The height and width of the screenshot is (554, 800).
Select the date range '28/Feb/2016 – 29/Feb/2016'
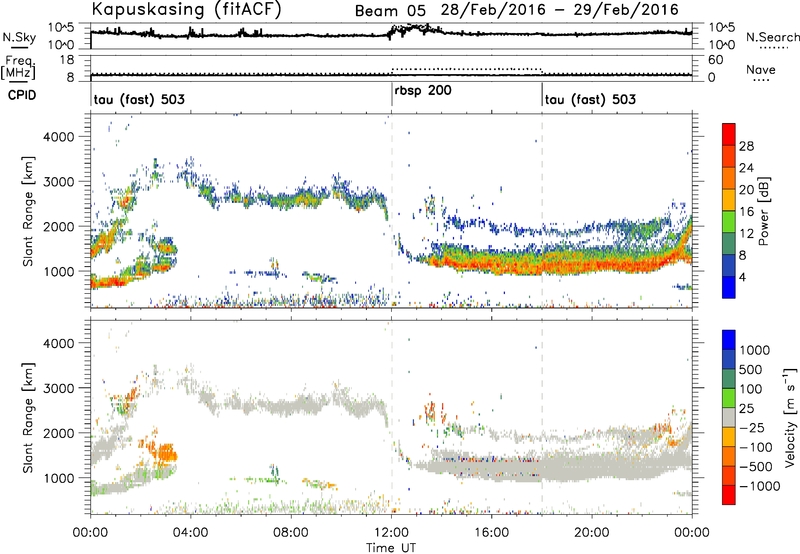click(560, 10)
